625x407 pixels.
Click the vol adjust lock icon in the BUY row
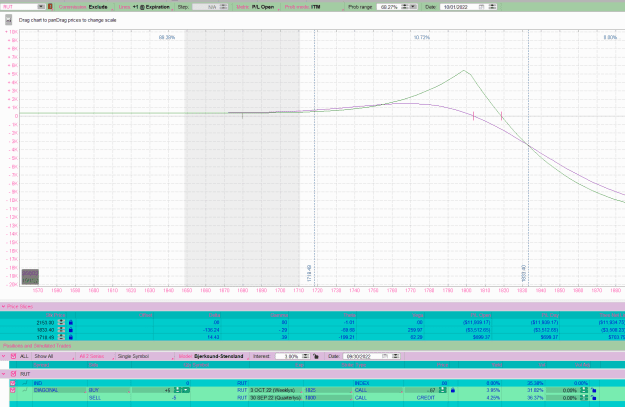(x=594, y=390)
